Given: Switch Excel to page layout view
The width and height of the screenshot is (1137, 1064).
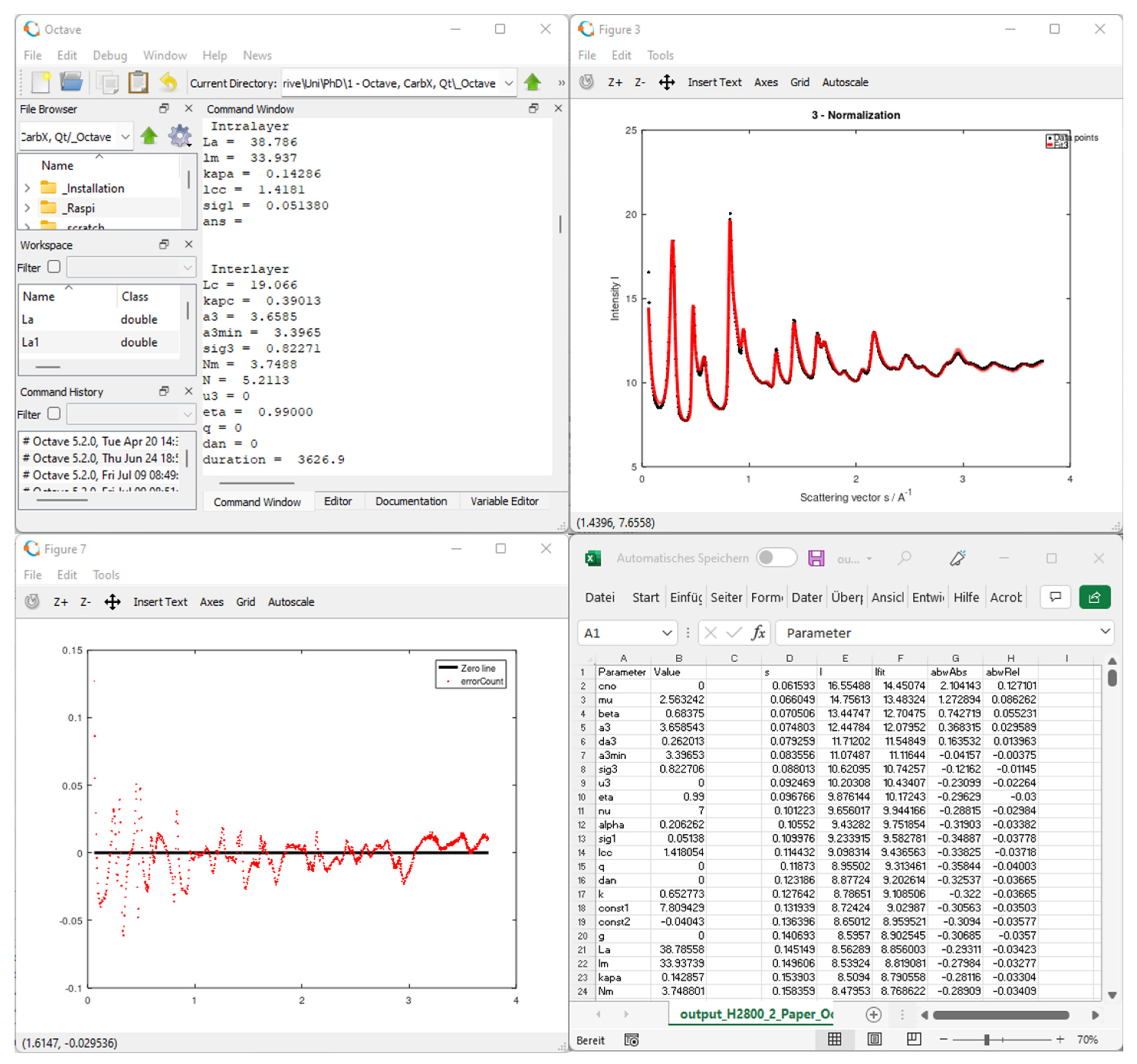Looking at the screenshot, I should click(874, 1040).
